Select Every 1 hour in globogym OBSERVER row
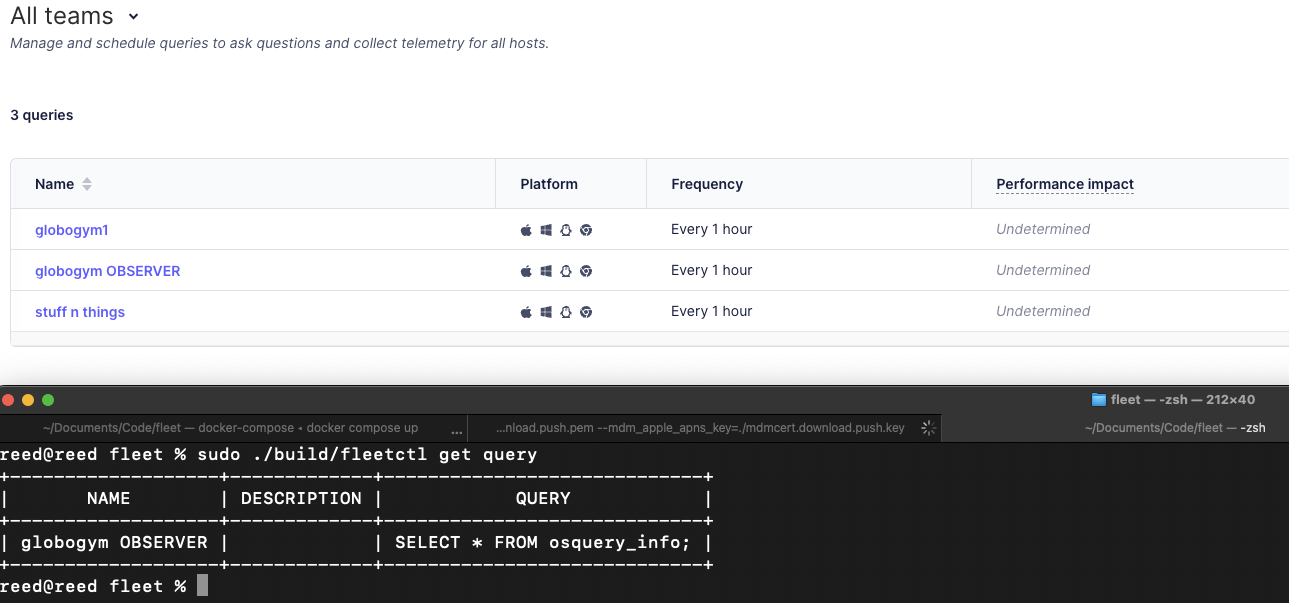The image size is (1289, 603). 711,270
